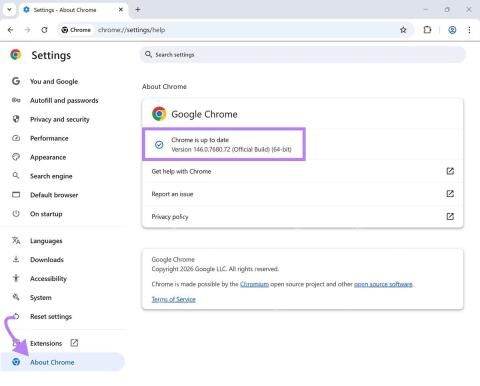
Task: Click the address bar URL chrome://settings/help
Action: (x=131, y=30)
